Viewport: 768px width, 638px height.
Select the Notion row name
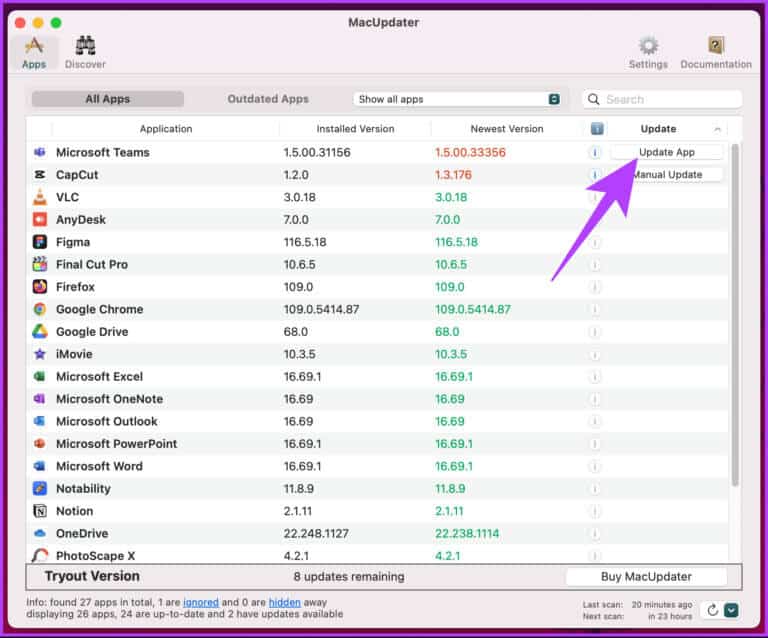pos(74,511)
